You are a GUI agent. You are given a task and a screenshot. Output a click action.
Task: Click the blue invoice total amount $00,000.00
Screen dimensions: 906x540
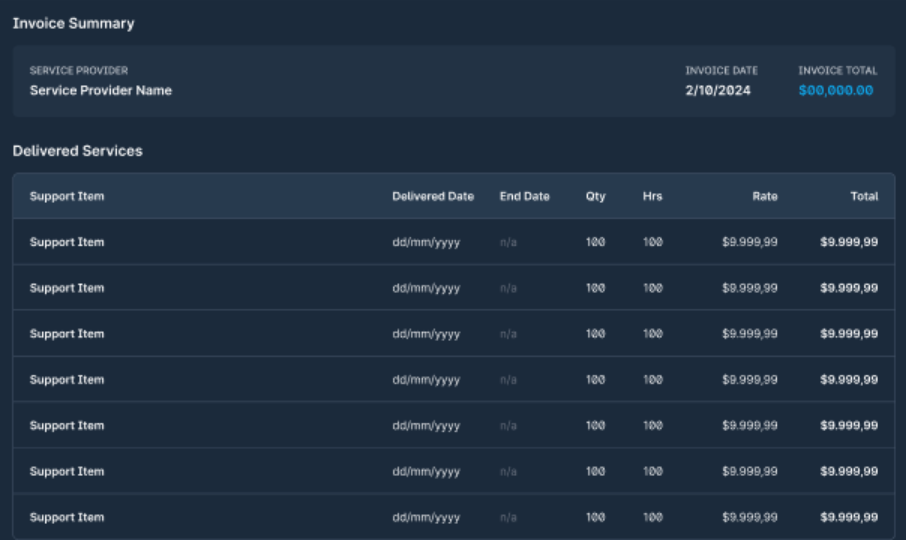835,90
